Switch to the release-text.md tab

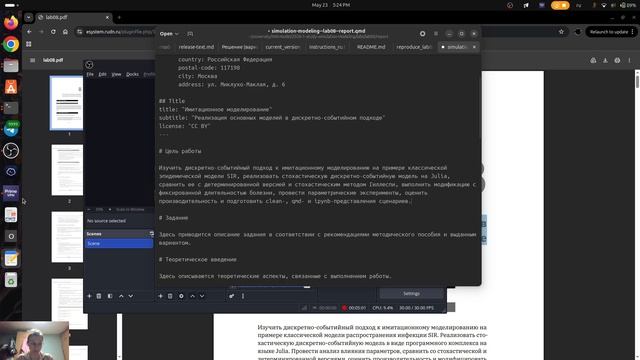(196, 47)
